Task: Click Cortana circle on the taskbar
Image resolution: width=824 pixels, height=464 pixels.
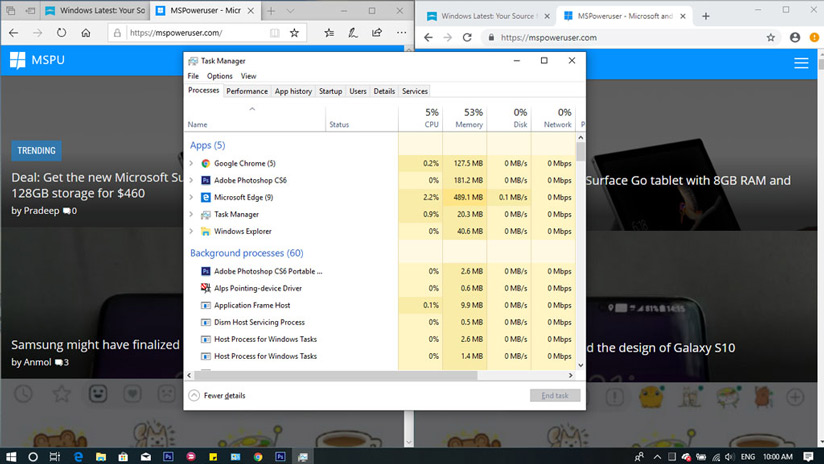Action: [33, 457]
